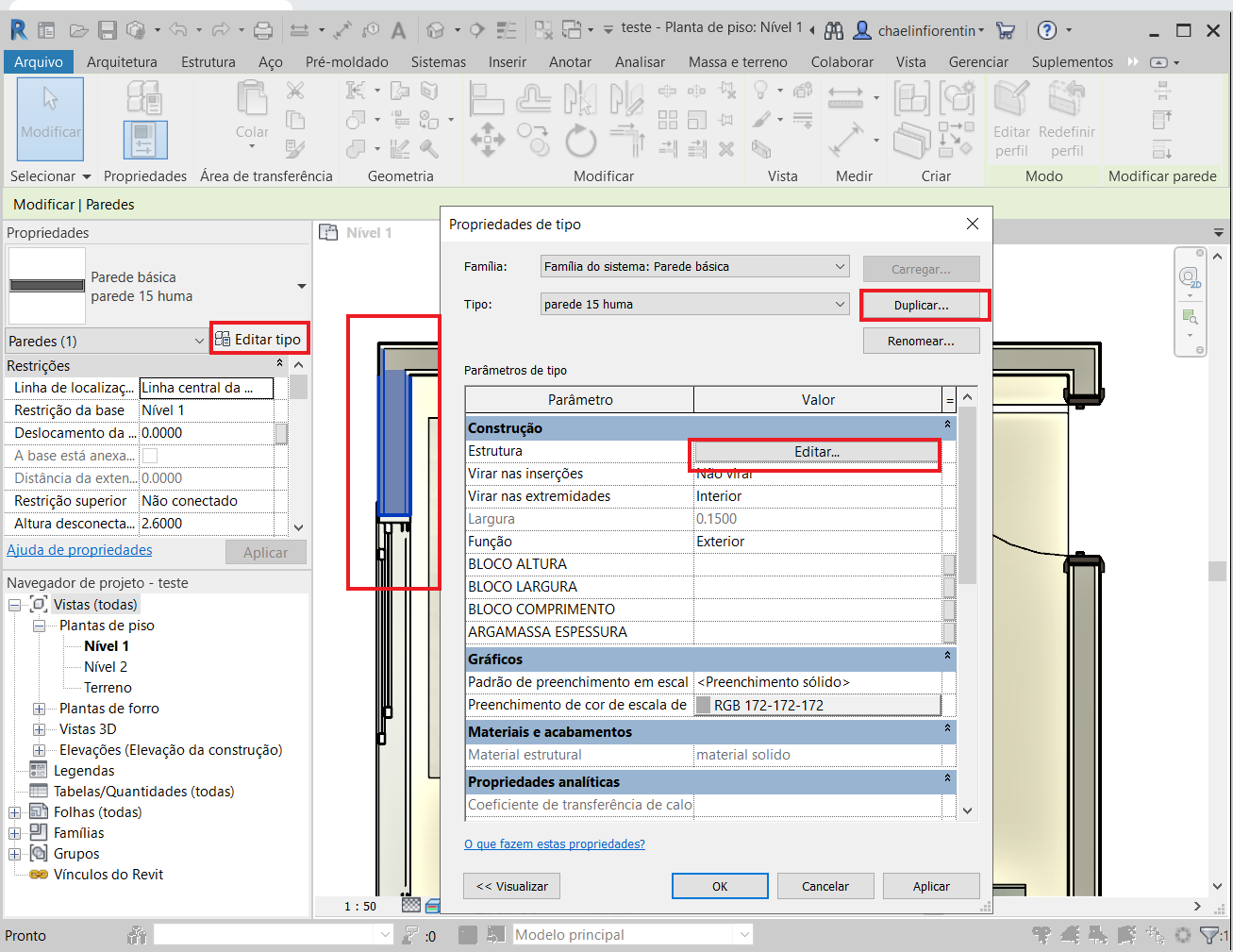Click the help question mark icon
This screenshot has height=952, width=1233.
pos(1047,30)
